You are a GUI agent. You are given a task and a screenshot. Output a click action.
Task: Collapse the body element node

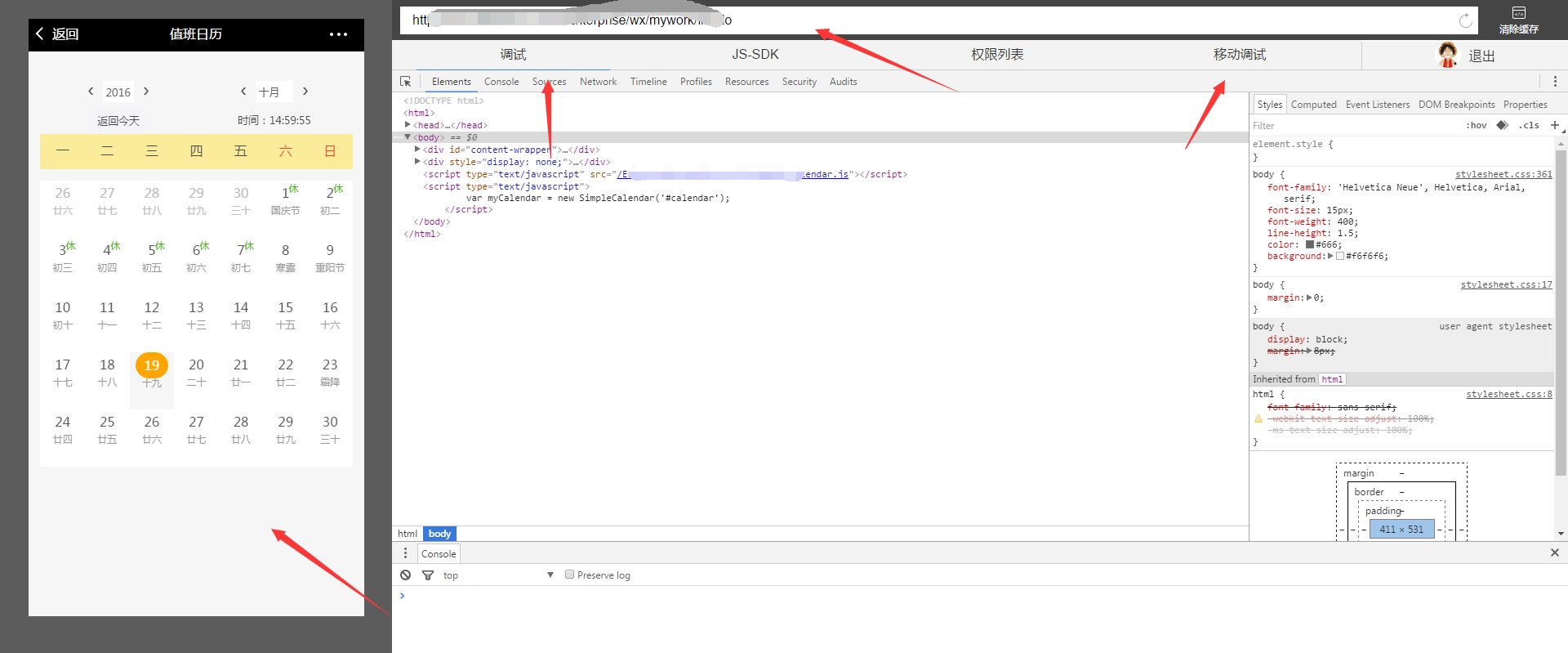coord(408,137)
